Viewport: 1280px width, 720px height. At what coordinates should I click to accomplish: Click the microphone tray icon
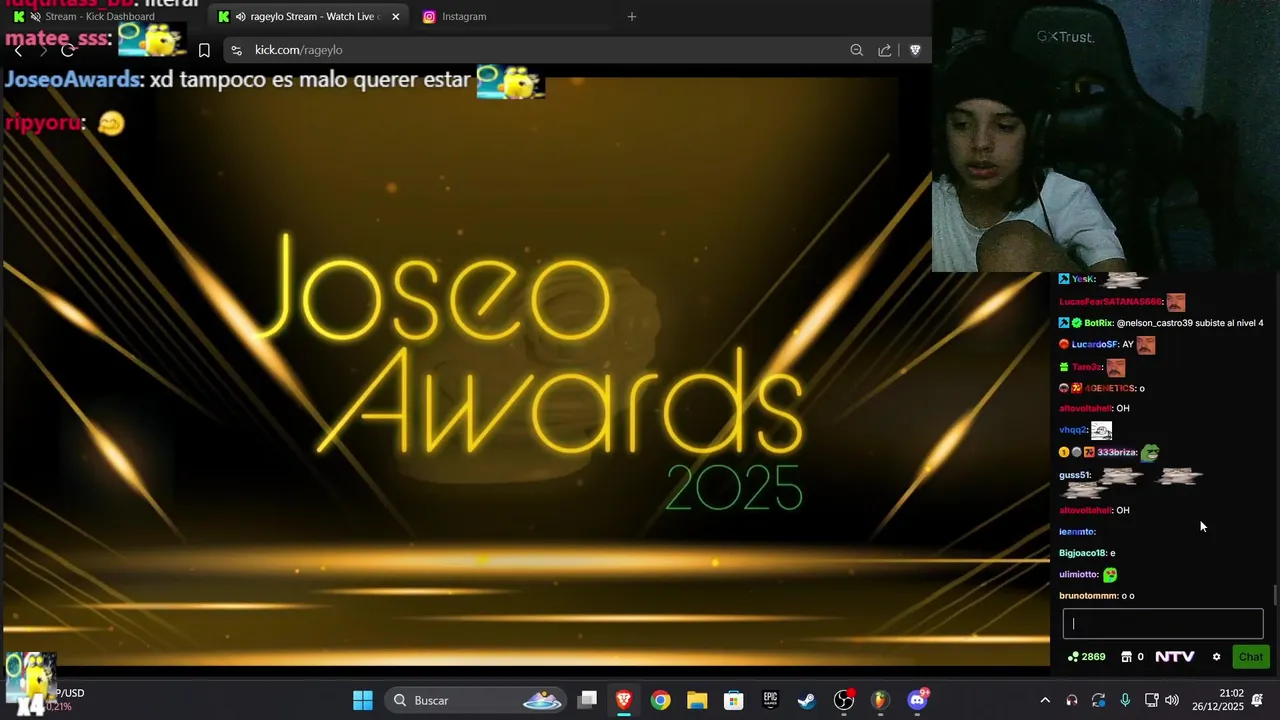pos(1125,700)
